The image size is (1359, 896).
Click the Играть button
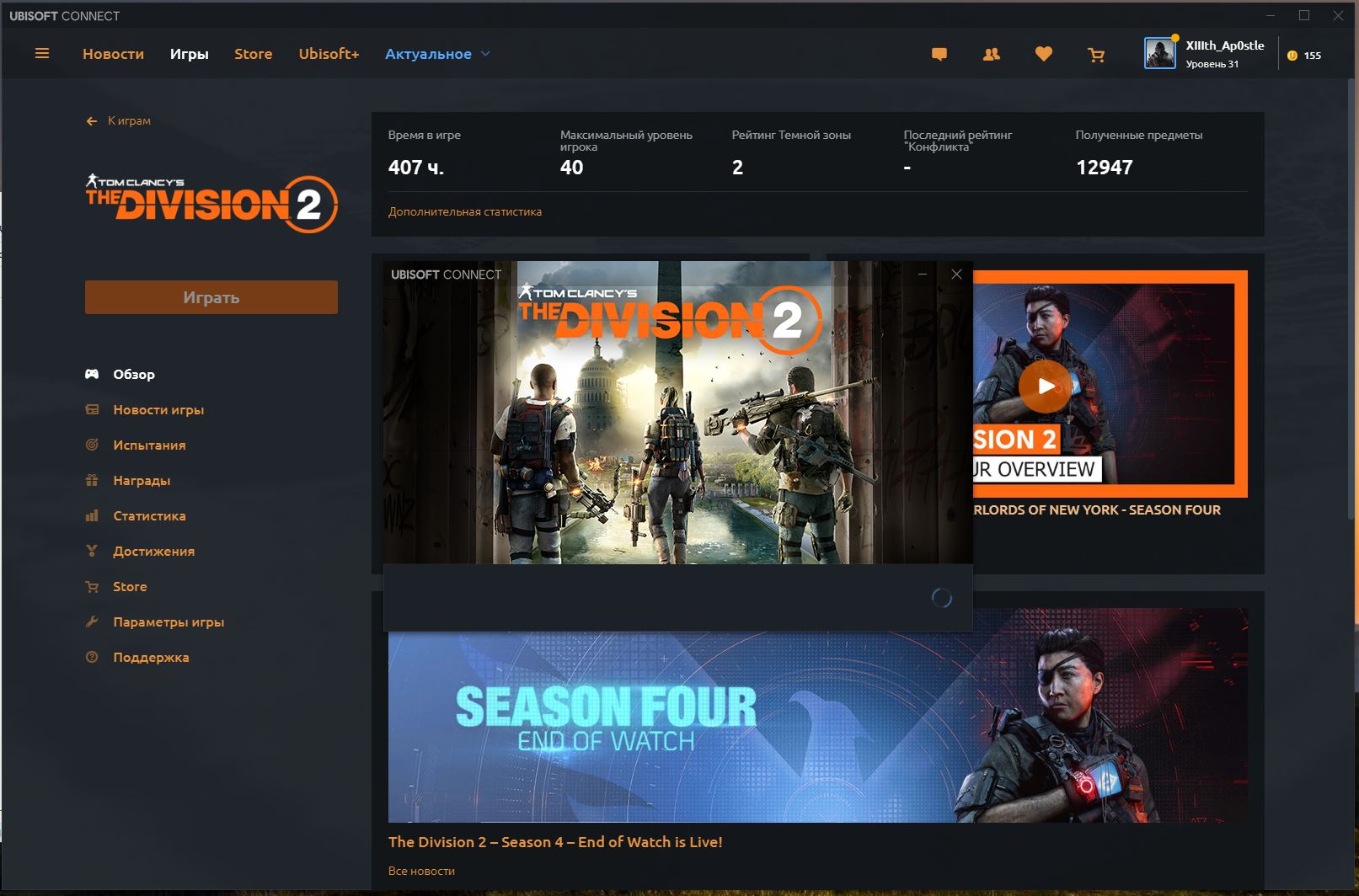[x=211, y=297]
